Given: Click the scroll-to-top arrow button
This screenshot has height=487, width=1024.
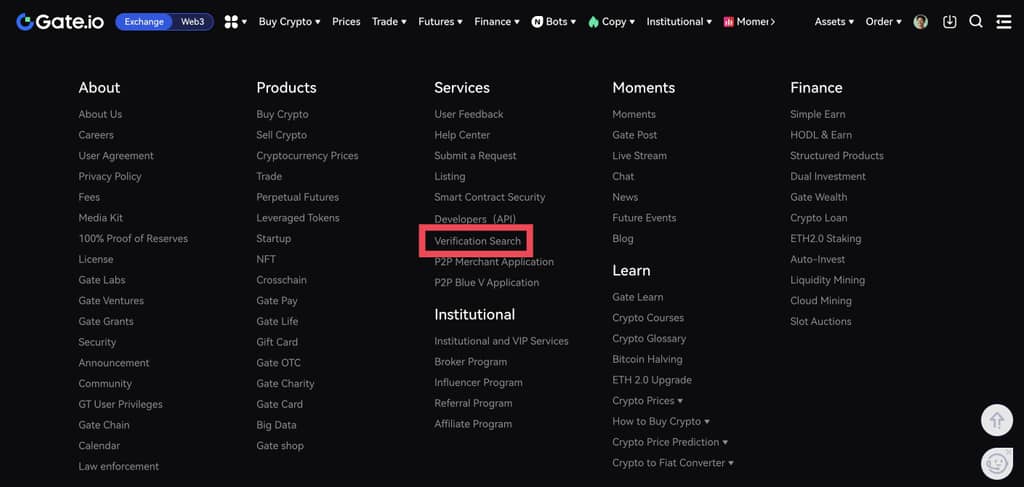Looking at the screenshot, I should (996, 420).
